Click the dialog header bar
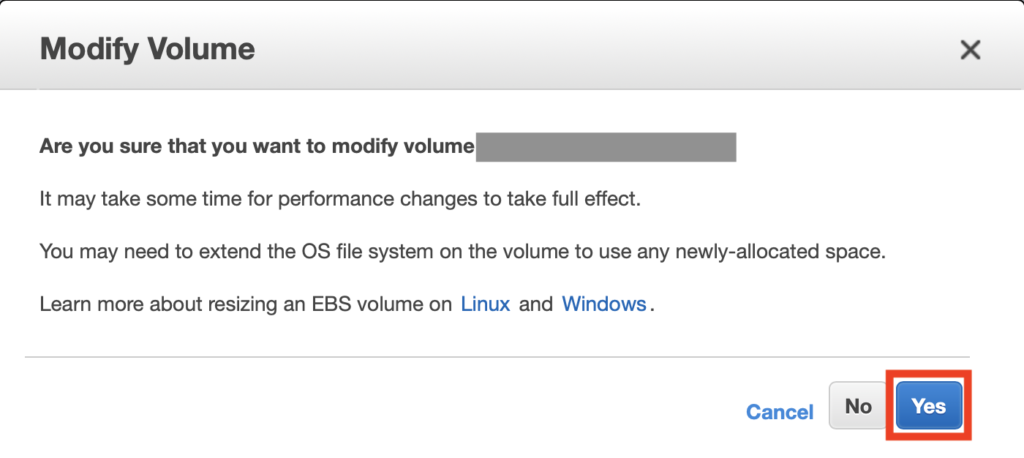 click(512, 47)
